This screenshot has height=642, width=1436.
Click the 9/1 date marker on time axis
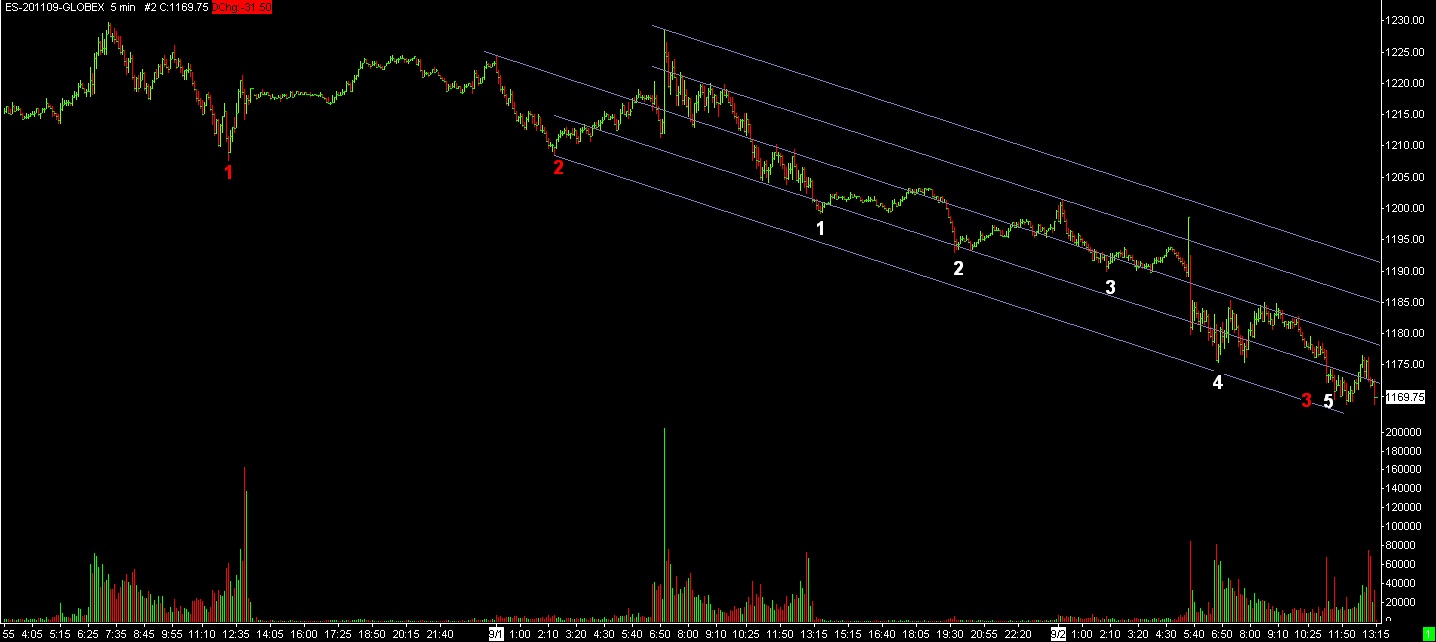pos(496,634)
